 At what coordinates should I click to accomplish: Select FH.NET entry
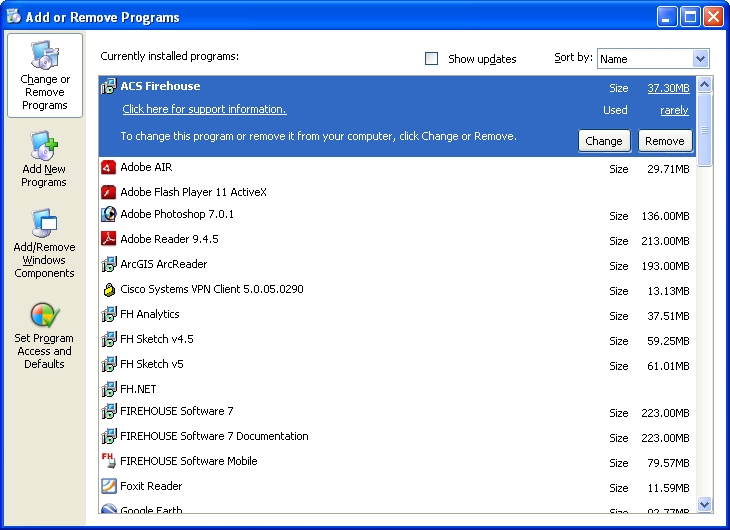point(397,389)
